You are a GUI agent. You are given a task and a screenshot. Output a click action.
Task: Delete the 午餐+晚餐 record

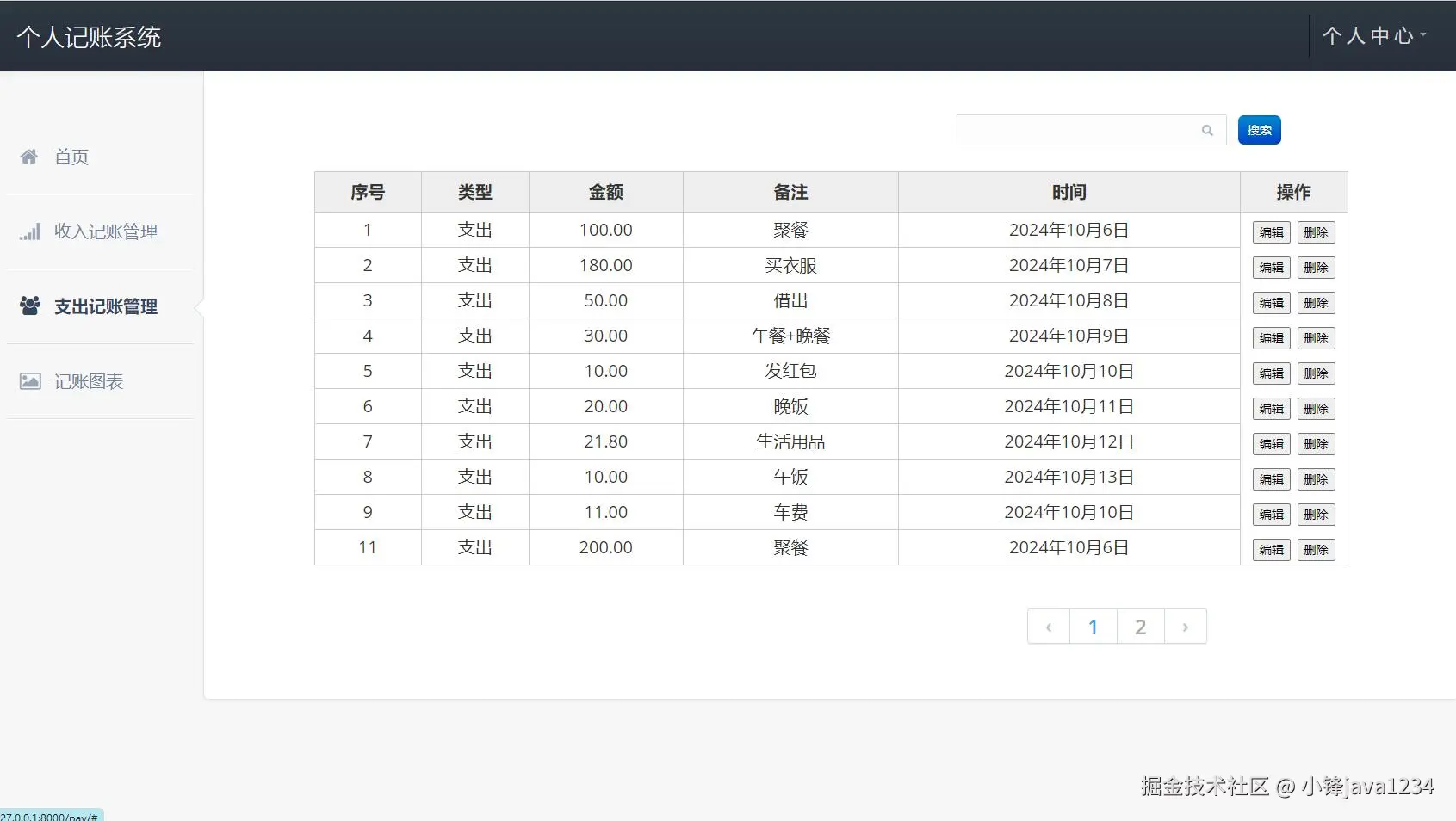click(1316, 338)
